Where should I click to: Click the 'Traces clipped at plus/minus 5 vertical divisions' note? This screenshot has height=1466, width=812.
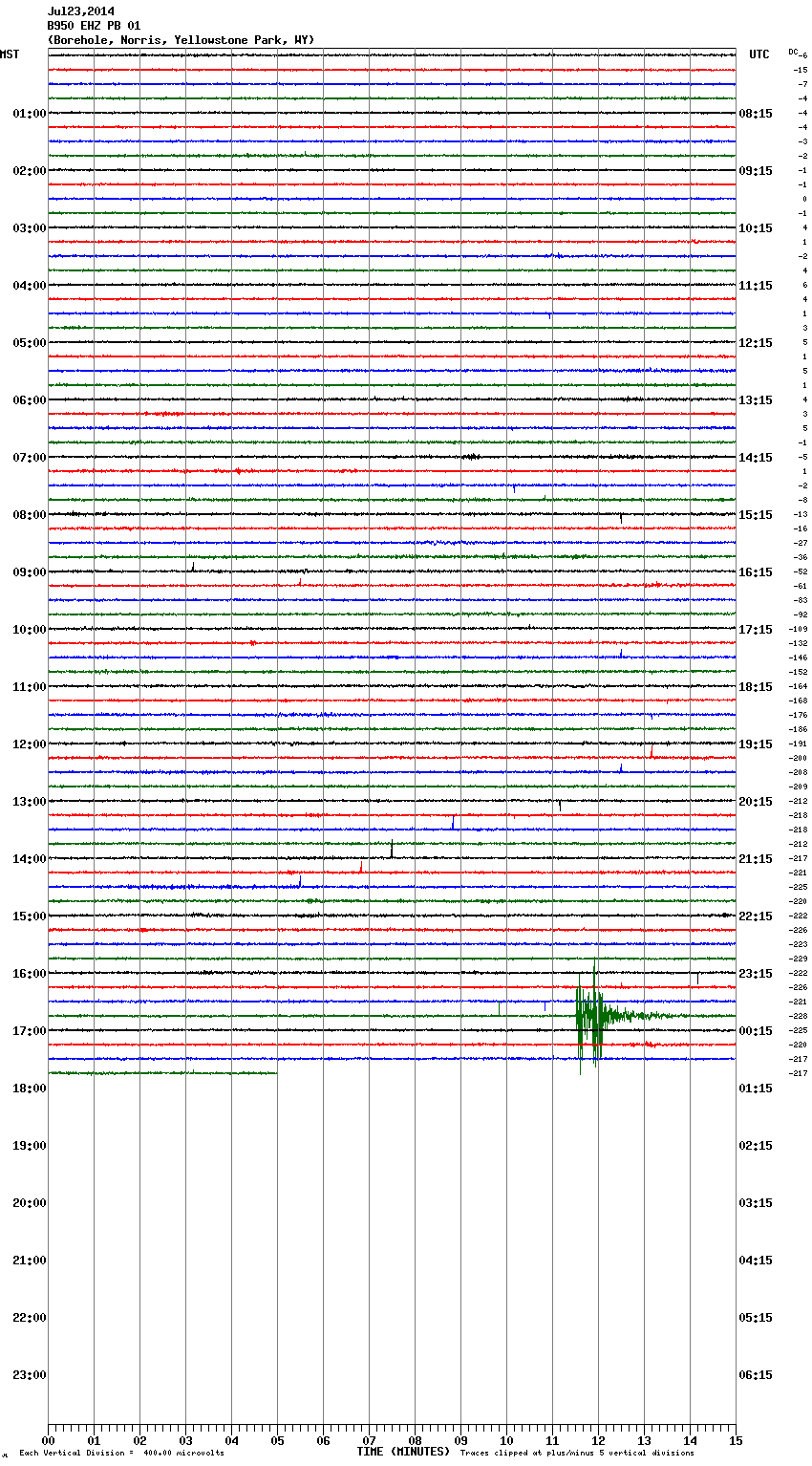click(577, 1454)
